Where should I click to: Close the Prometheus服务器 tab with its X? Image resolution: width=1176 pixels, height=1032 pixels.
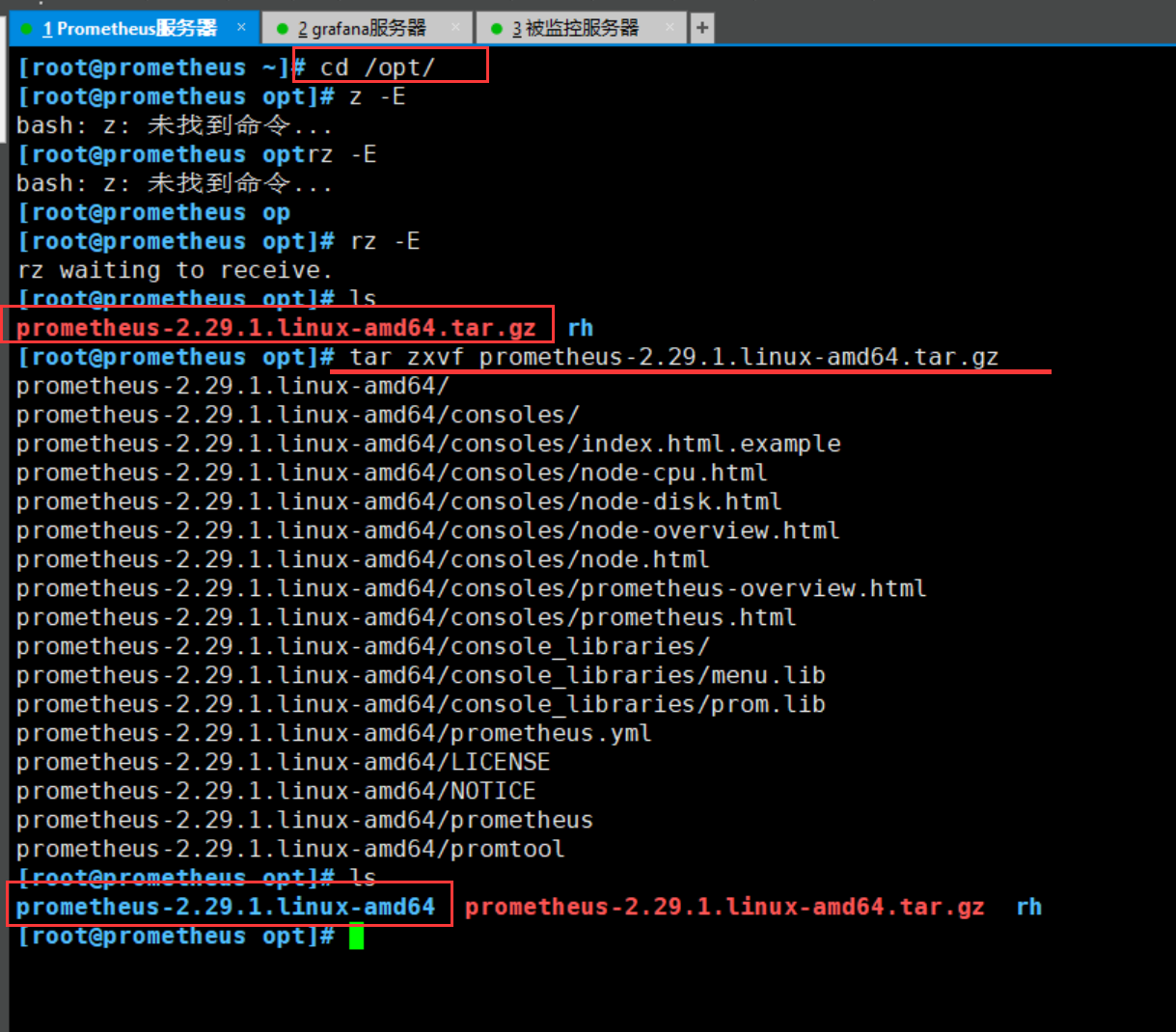pyautogui.click(x=241, y=27)
